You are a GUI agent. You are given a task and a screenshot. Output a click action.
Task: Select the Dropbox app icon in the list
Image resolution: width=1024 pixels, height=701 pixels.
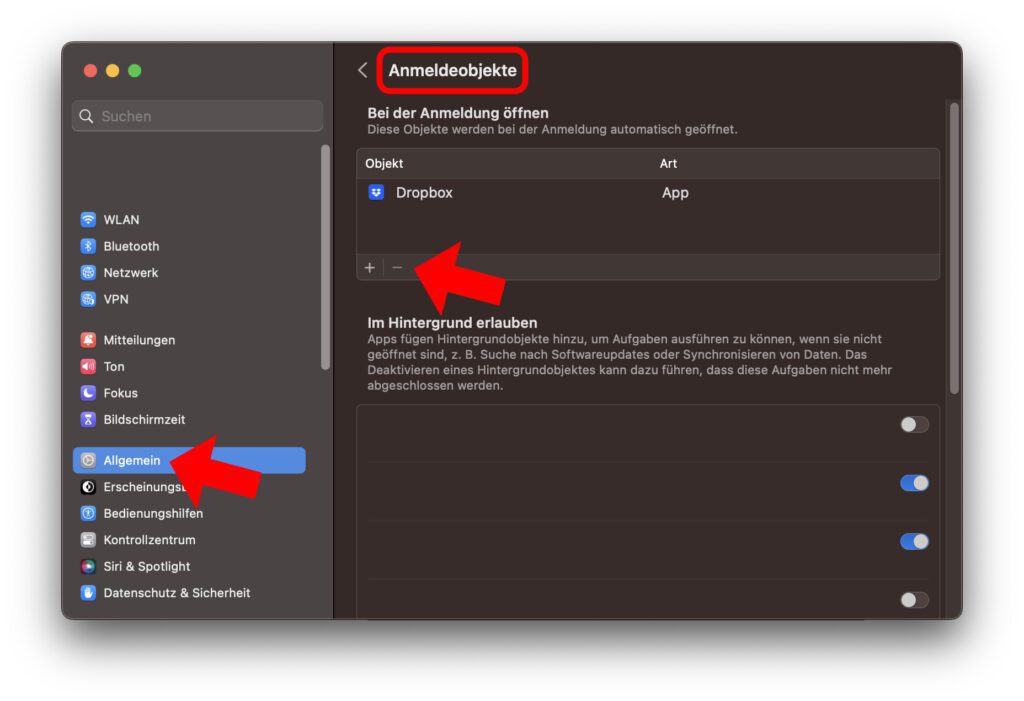(374, 192)
